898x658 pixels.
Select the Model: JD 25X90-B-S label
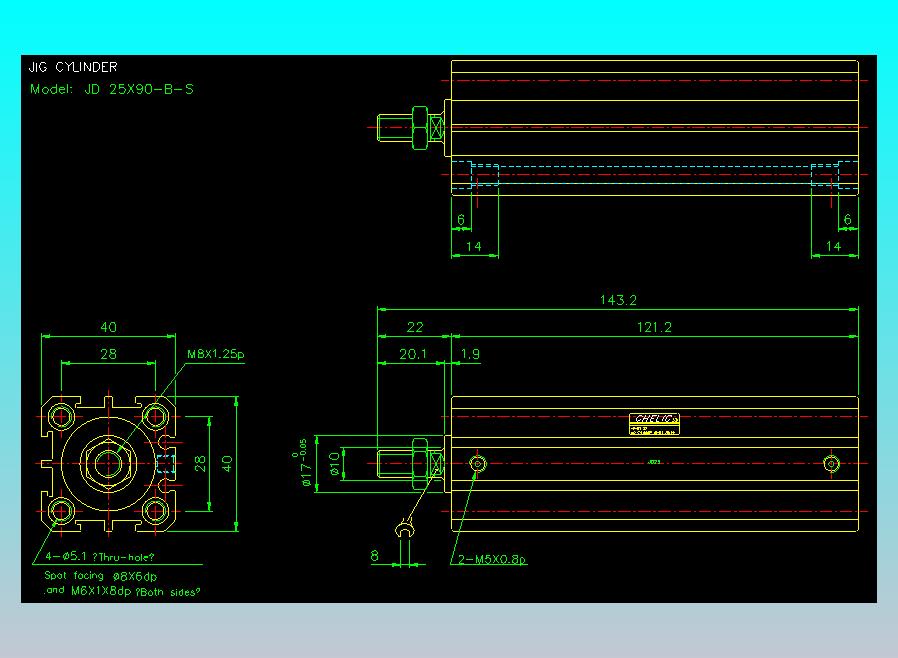point(112,89)
